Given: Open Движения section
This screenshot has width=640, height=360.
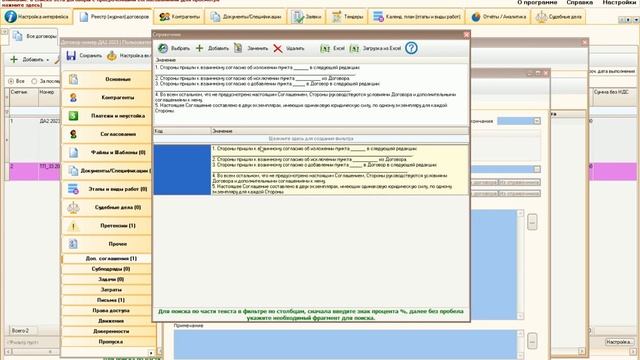Looking at the screenshot, I should [x=109, y=321].
